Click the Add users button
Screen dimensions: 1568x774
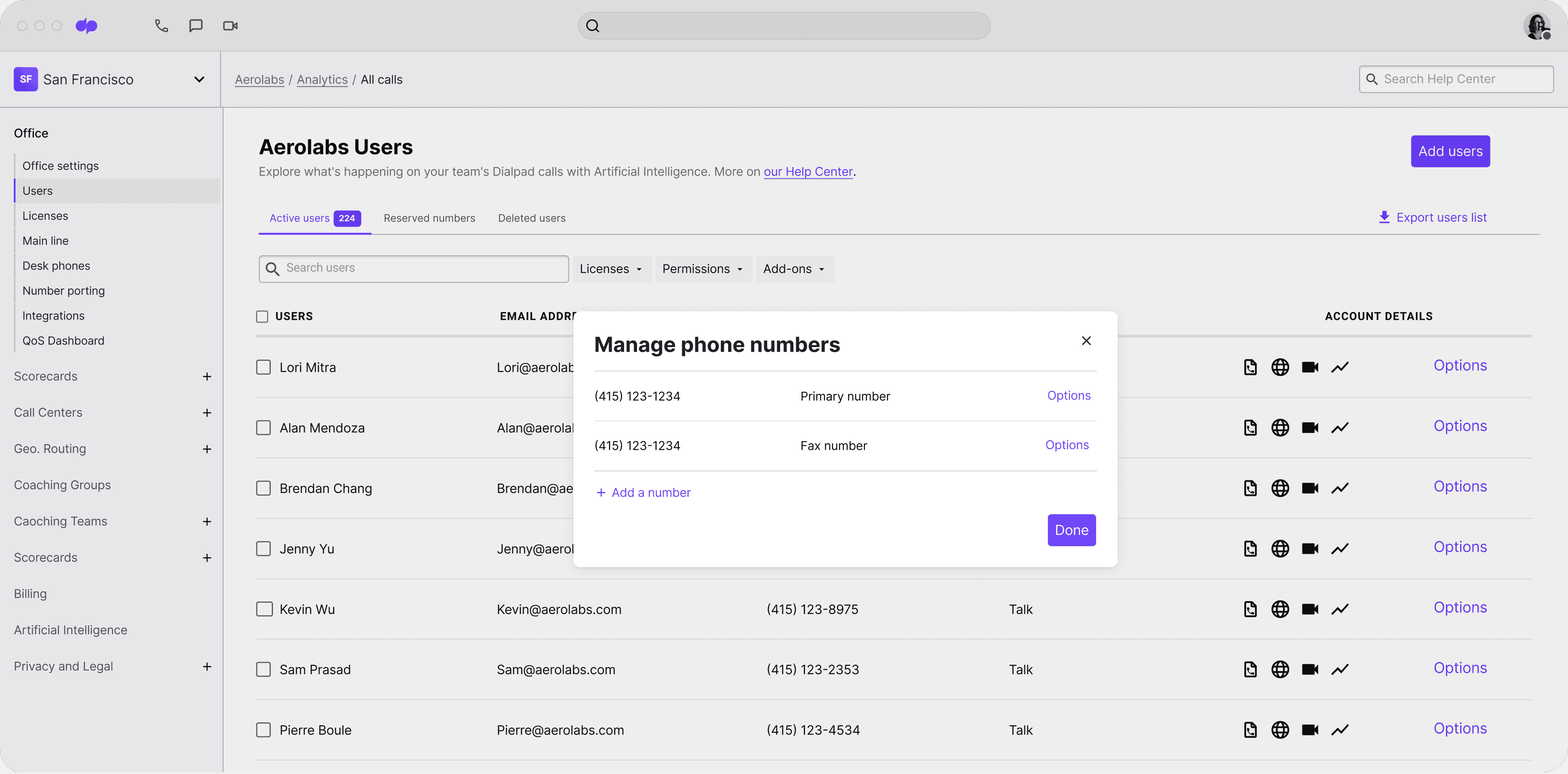[1450, 151]
